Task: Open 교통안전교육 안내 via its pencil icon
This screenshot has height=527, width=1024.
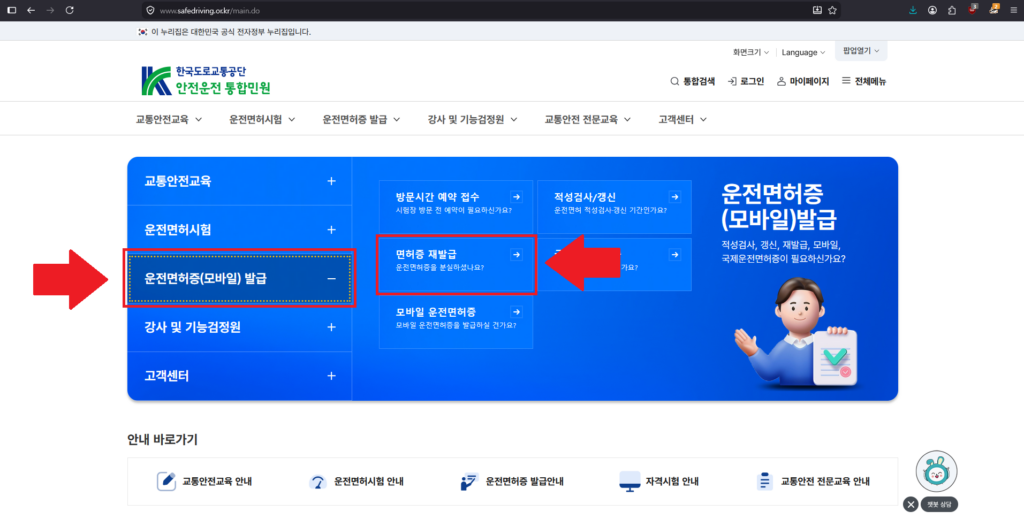Action: pos(167,481)
